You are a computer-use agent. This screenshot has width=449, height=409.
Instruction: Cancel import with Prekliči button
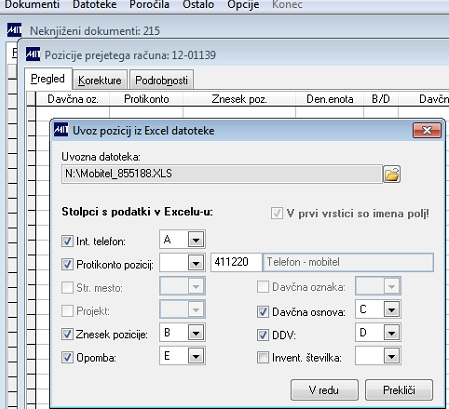tap(399, 390)
